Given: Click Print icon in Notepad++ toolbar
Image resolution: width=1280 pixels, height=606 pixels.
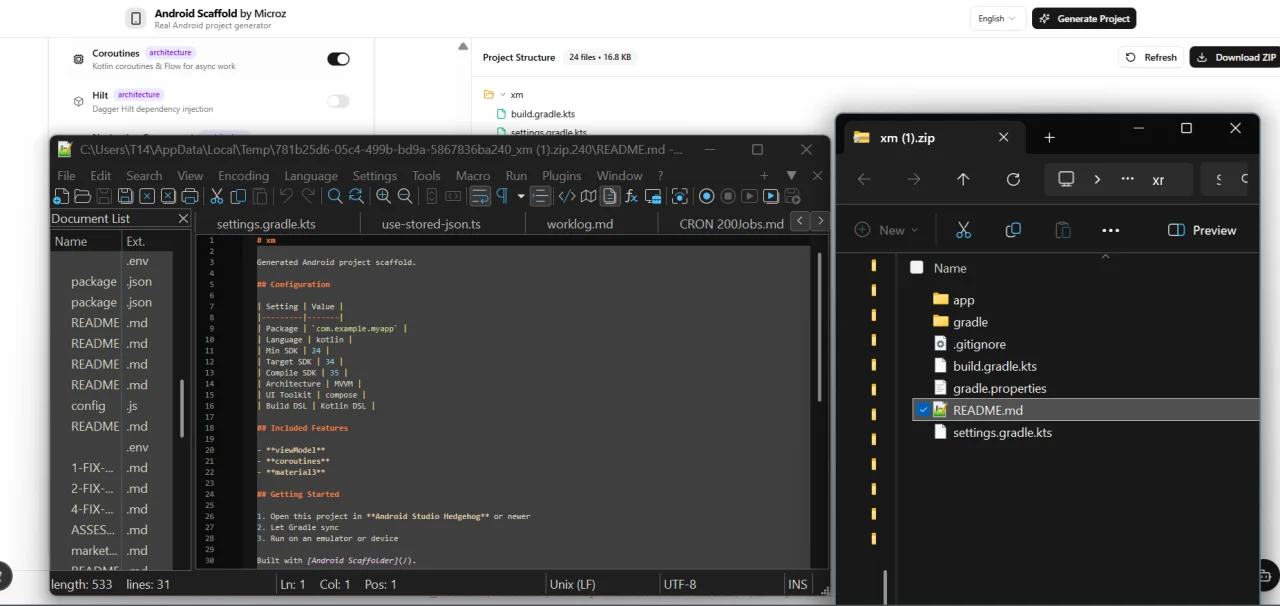Looking at the screenshot, I should click(x=190, y=196).
